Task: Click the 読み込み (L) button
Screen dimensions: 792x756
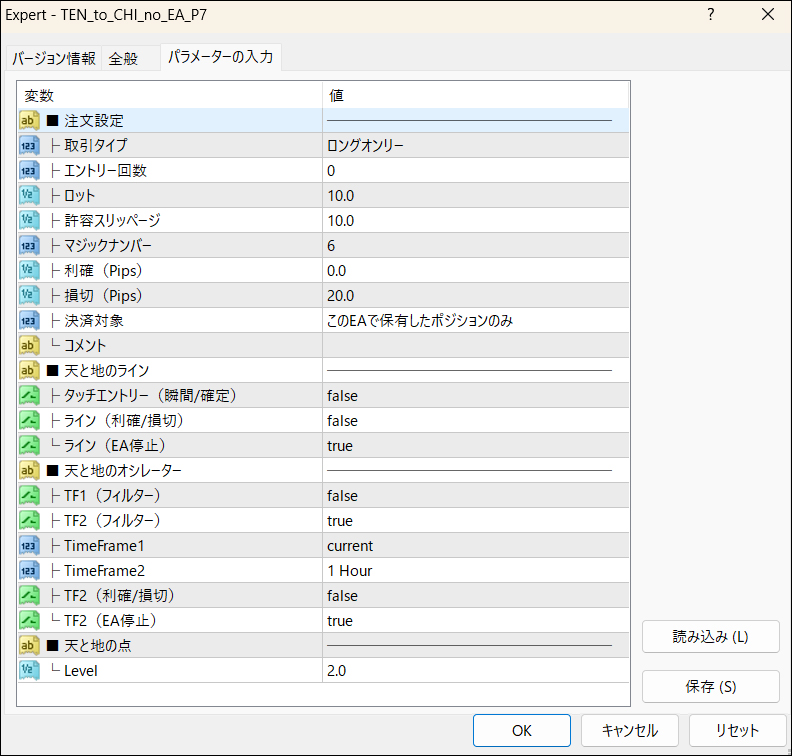Action: click(x=711, y=637)
